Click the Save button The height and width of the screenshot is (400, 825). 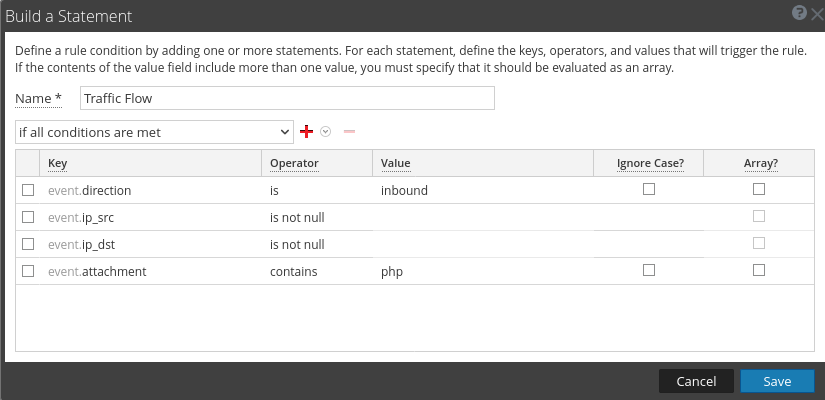[x=777, y=381]
